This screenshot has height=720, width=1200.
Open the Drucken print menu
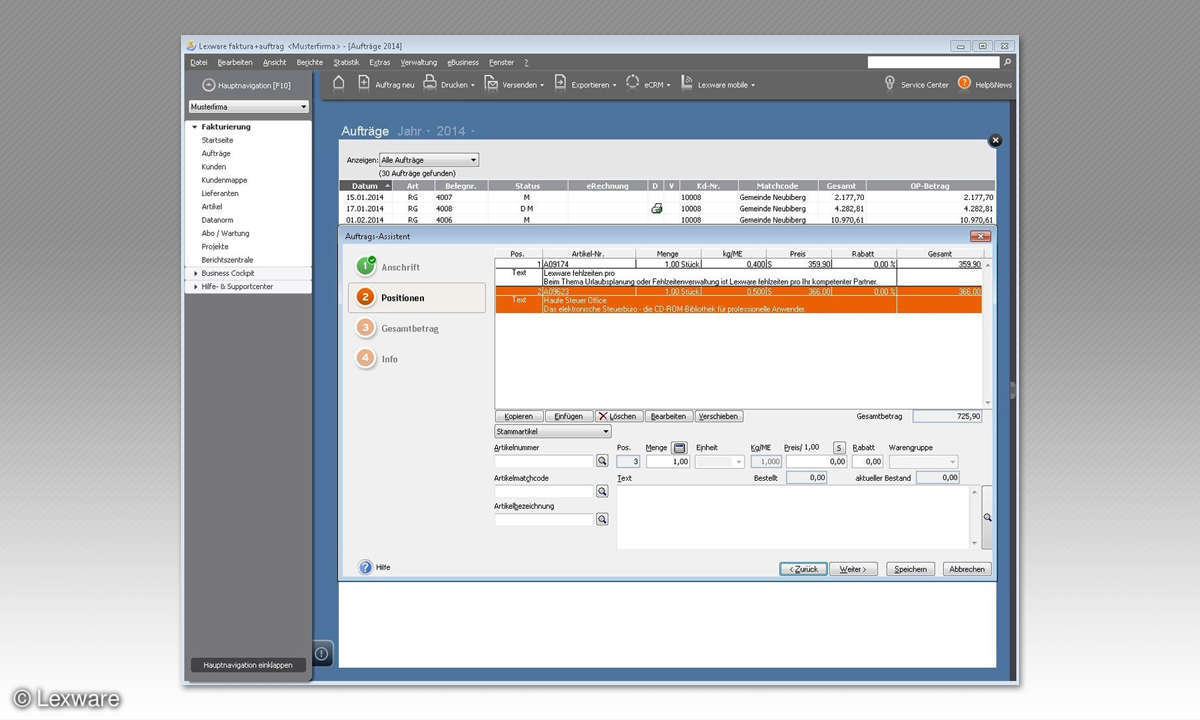449,84
